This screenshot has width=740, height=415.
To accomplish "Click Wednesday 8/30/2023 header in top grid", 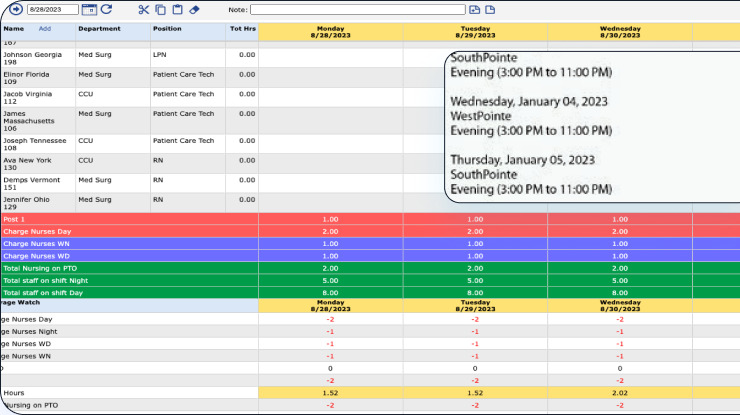I will [x=620, y=32].
